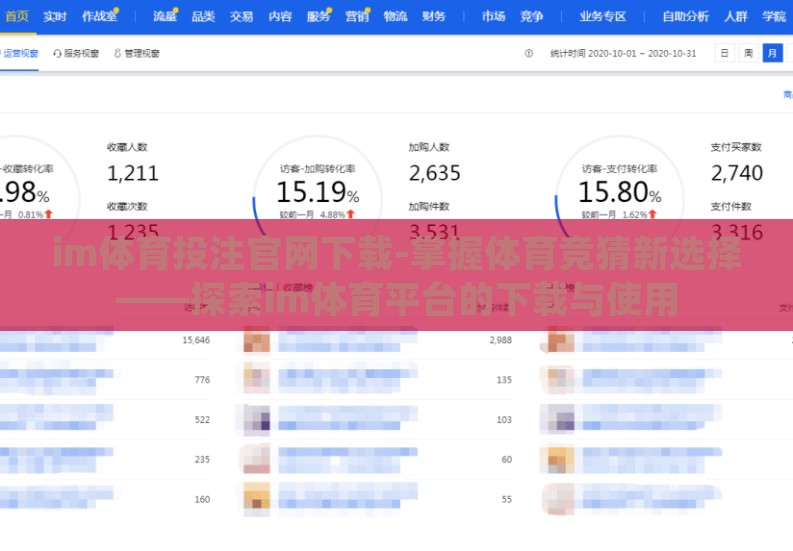
Task: Click the headset icon beside 服务视窗
Action: (57, 53)
